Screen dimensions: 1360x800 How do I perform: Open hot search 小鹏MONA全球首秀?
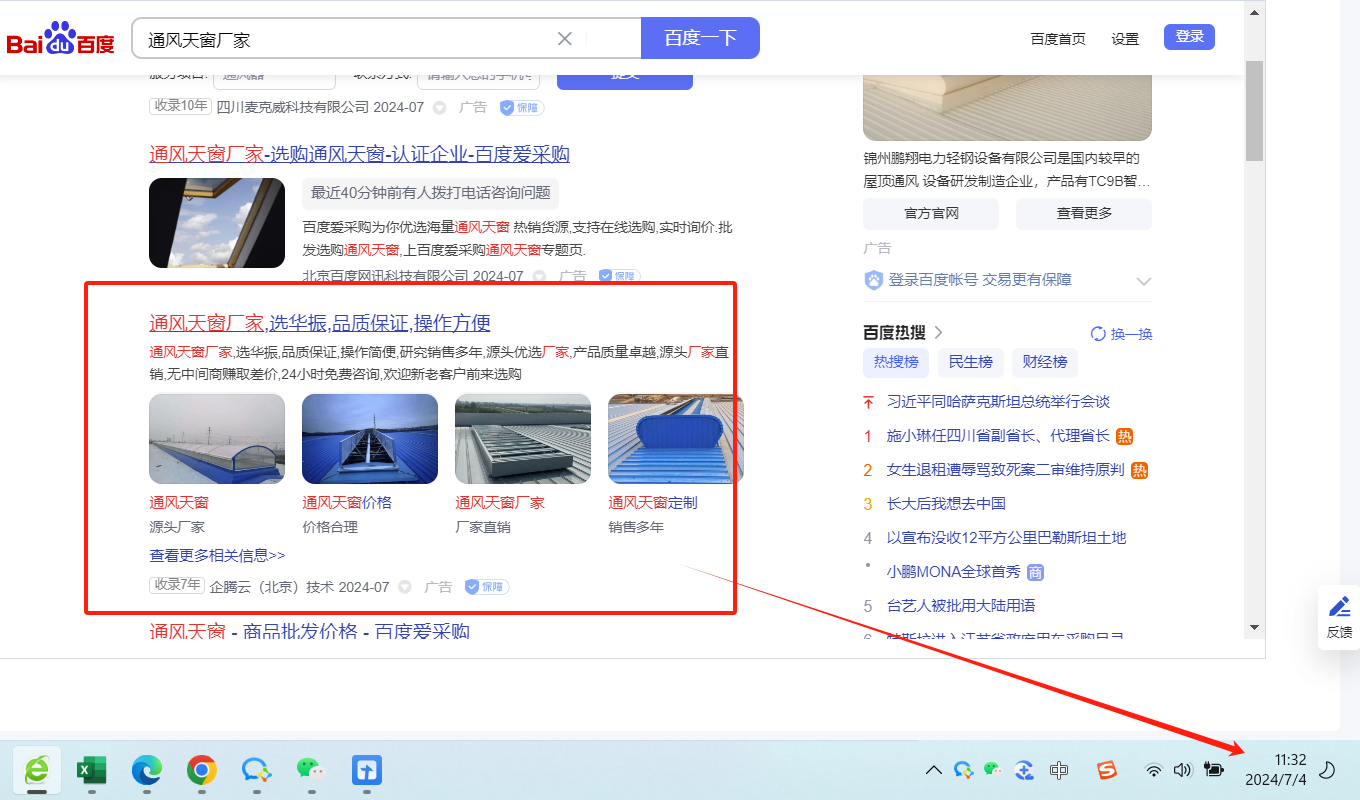(x=953, y=572)
